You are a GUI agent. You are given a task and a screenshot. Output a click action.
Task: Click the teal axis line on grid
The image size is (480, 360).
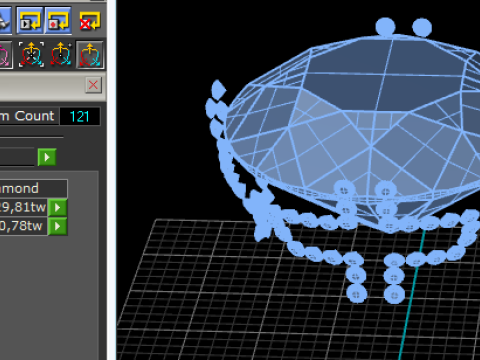pyautogui.click(x=412, y=295)
